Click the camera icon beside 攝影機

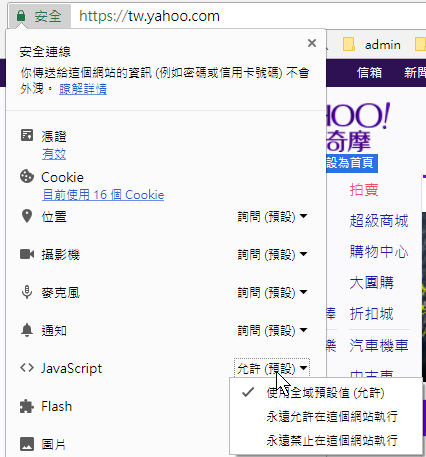pyautogui.click(x=27, y=254)
